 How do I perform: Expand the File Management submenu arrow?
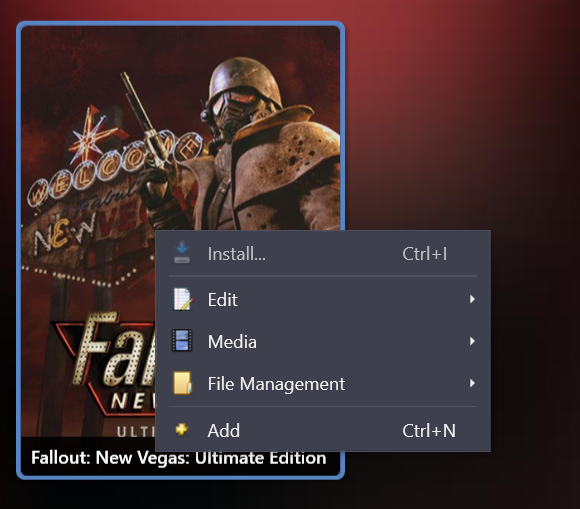472,383
